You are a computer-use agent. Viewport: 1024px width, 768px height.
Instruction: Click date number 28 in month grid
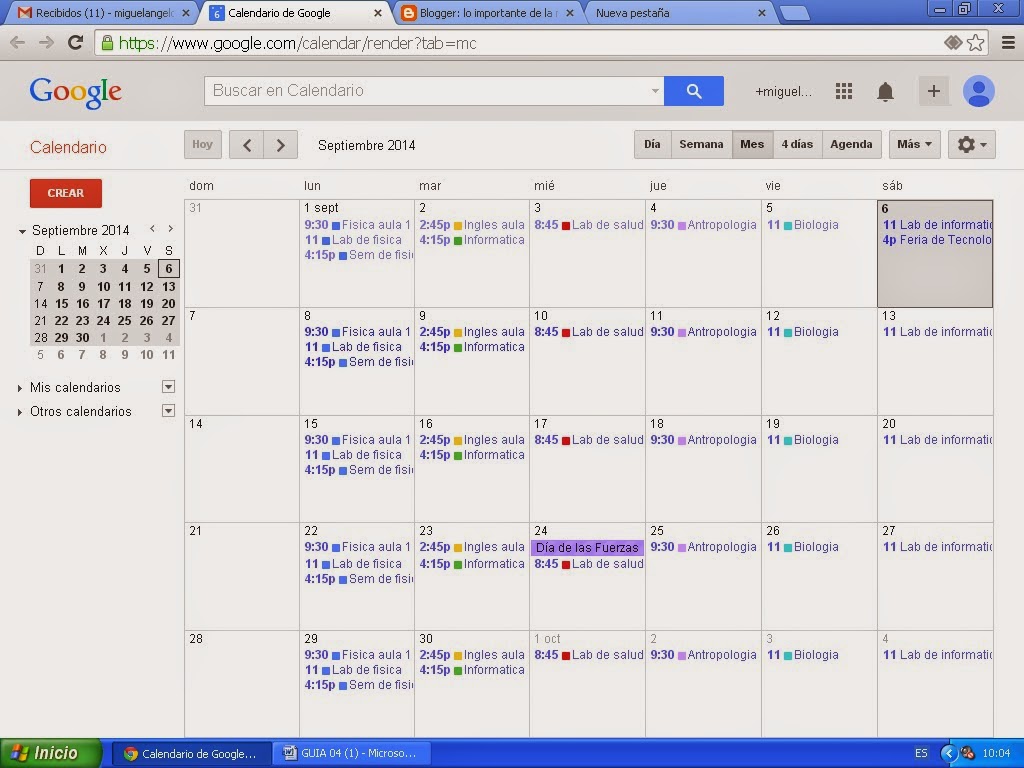click(x=196, y=639)
